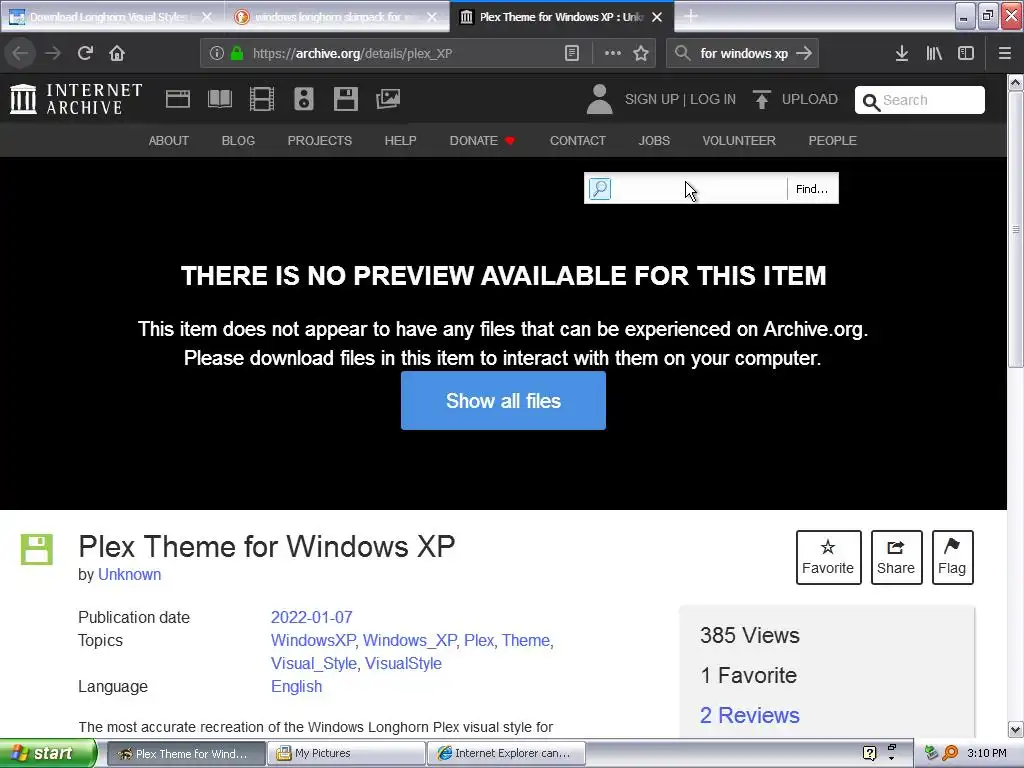Screen dimensions: 1024x768
Task: Switch to Internet Explorer taskbar item
Action: click(505, 754)
